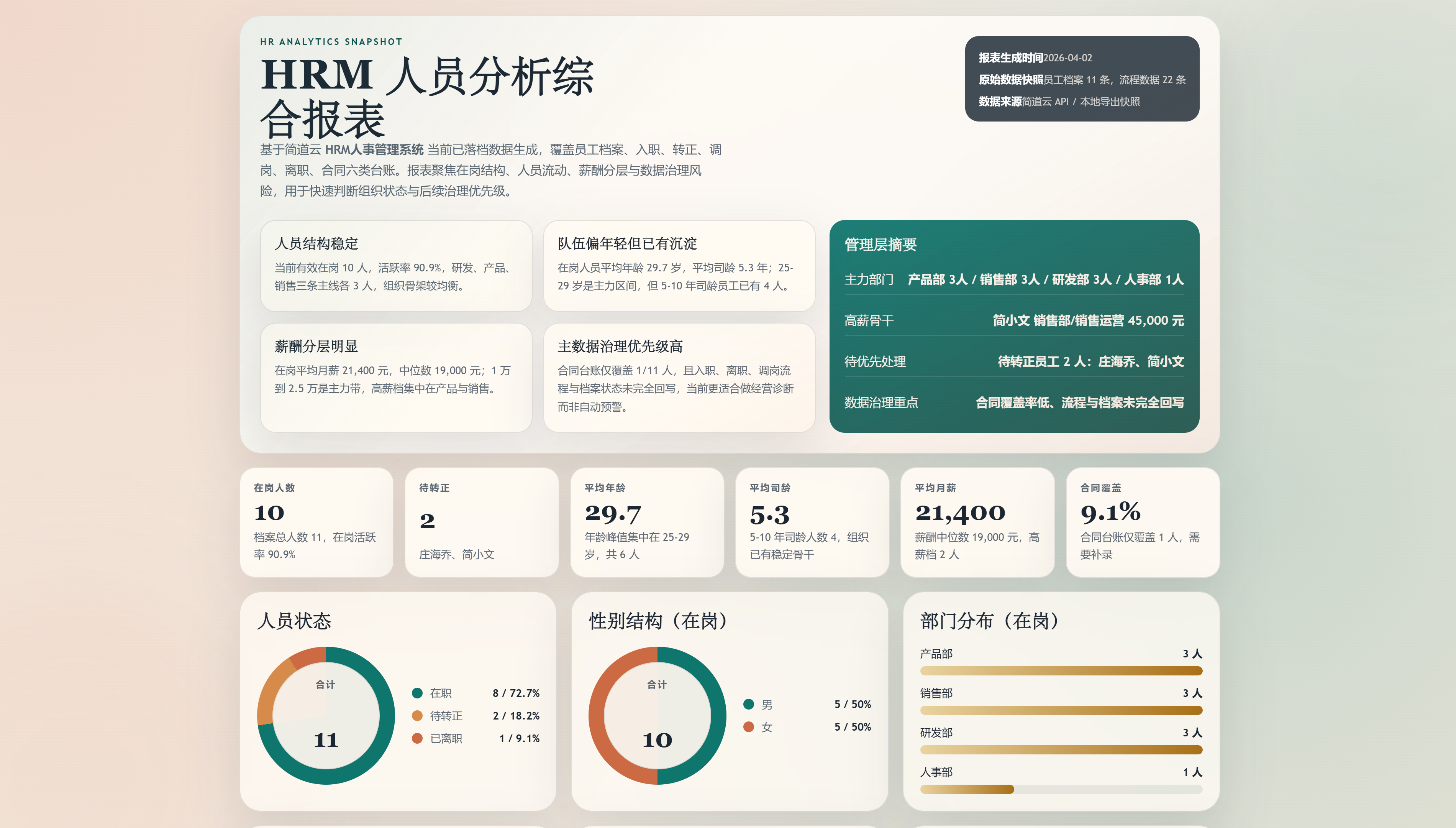Click the orange 女 legend dot
The image size is (1456, 828).
point(748,727)
